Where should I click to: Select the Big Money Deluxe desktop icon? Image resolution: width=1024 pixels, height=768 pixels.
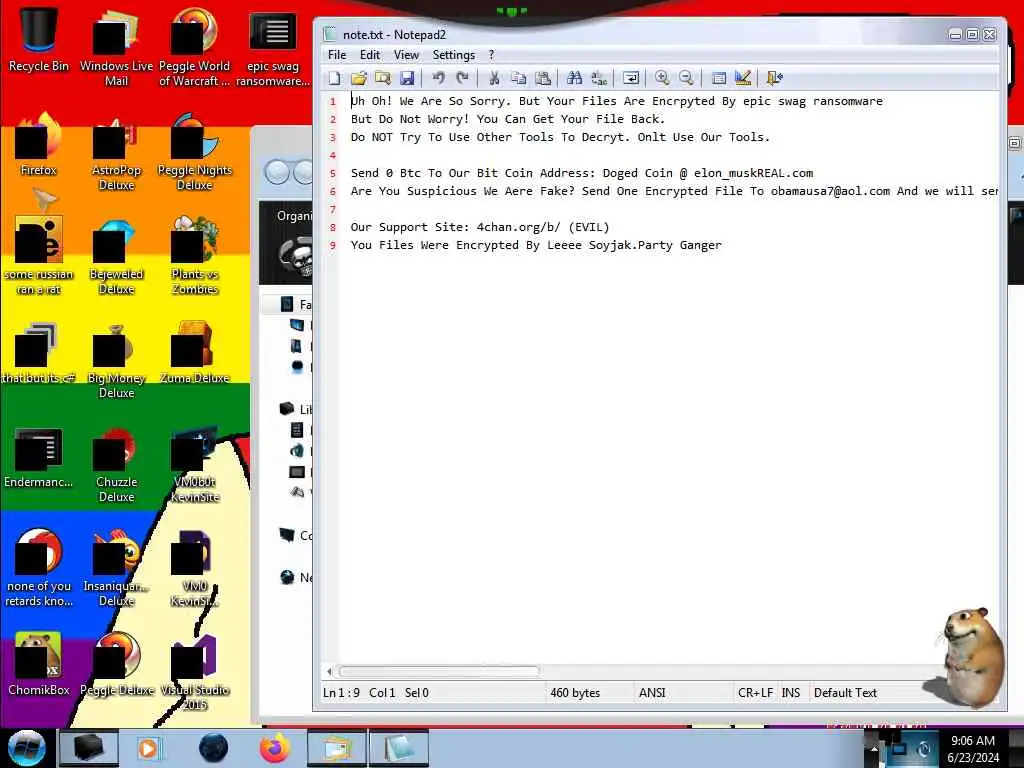click(x=116, y=361)
